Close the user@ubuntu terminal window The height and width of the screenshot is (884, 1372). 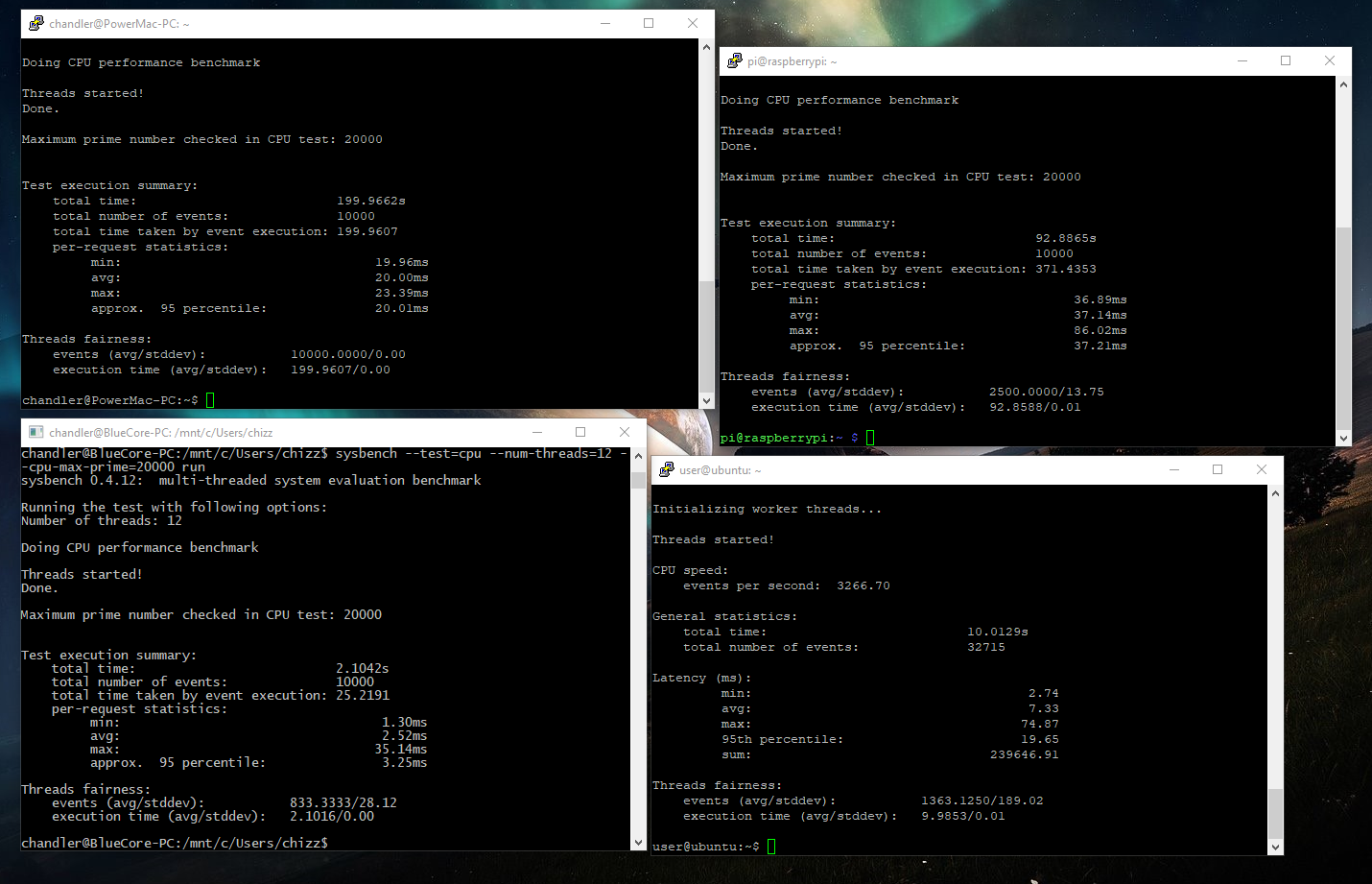(x=1262, y=469)
